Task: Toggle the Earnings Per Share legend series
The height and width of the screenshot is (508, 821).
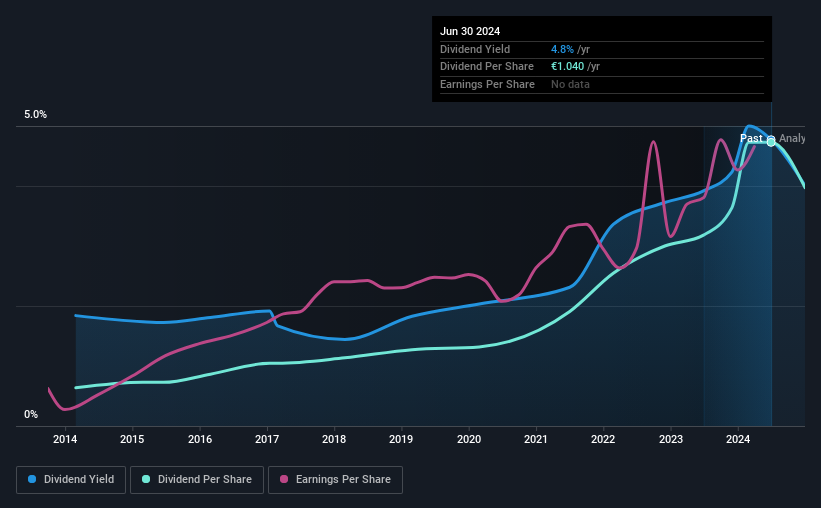Action: 335,480
